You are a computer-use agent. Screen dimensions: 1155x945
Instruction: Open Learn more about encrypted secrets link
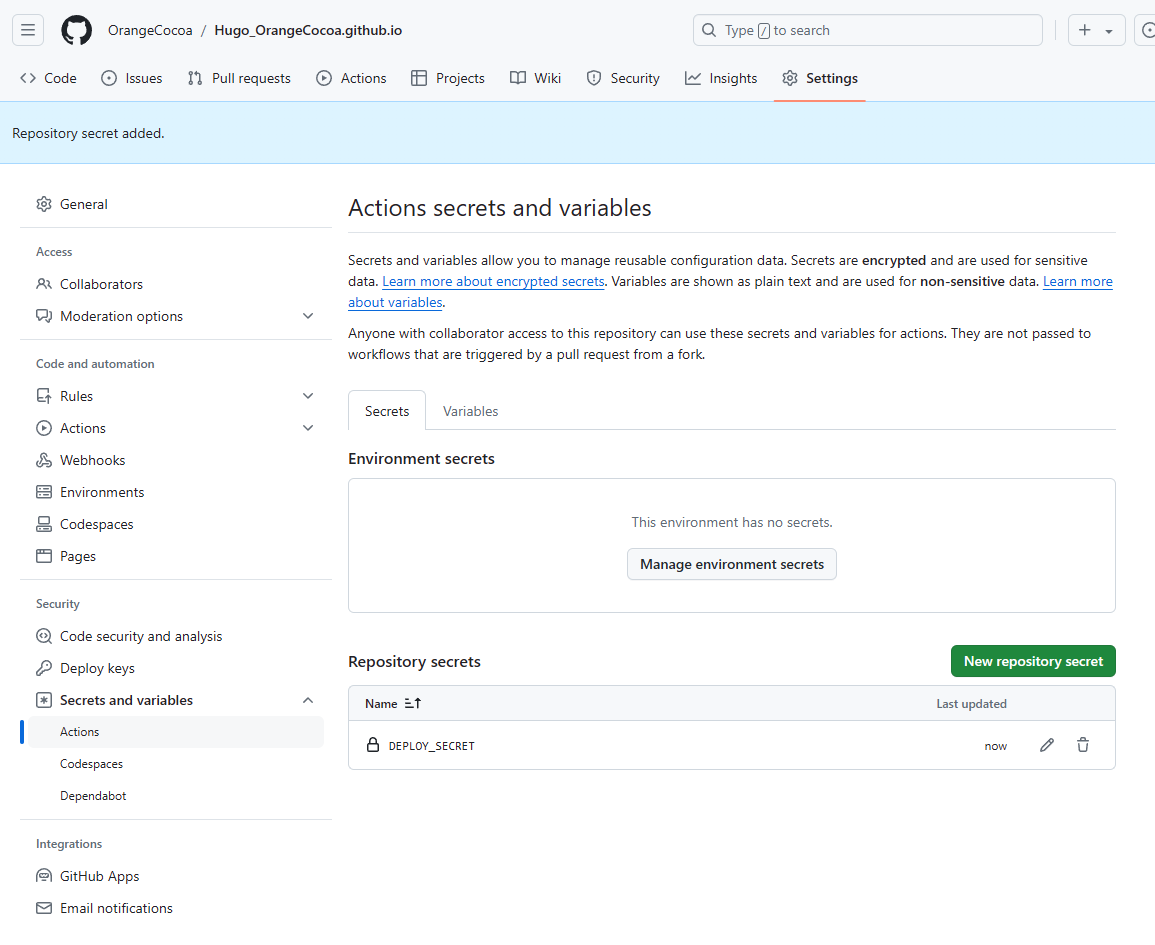pos(494,281)
